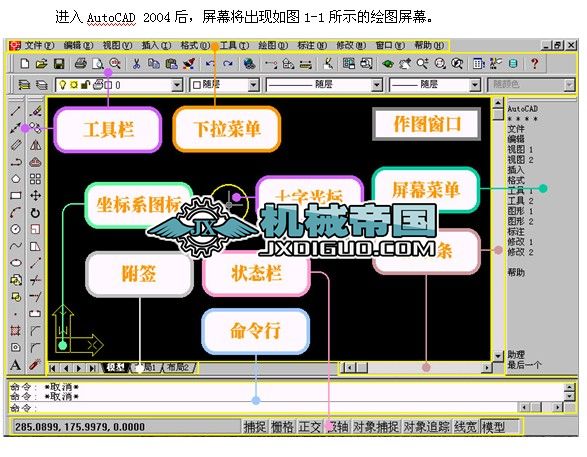Click the coordinate readout 285.0899, 175.9979, 0.0000
The image size is (587, 457).
click(80, 427)
